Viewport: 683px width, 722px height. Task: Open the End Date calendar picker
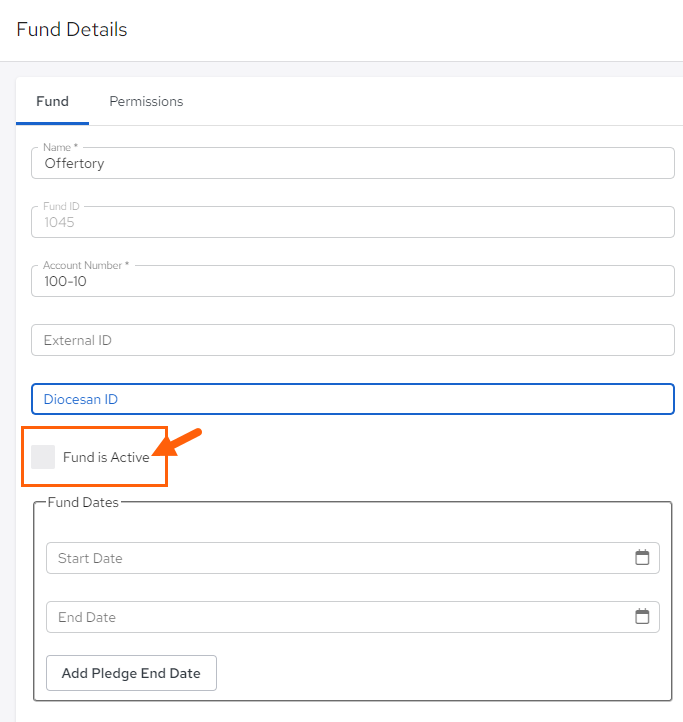[x=642, y=617]
